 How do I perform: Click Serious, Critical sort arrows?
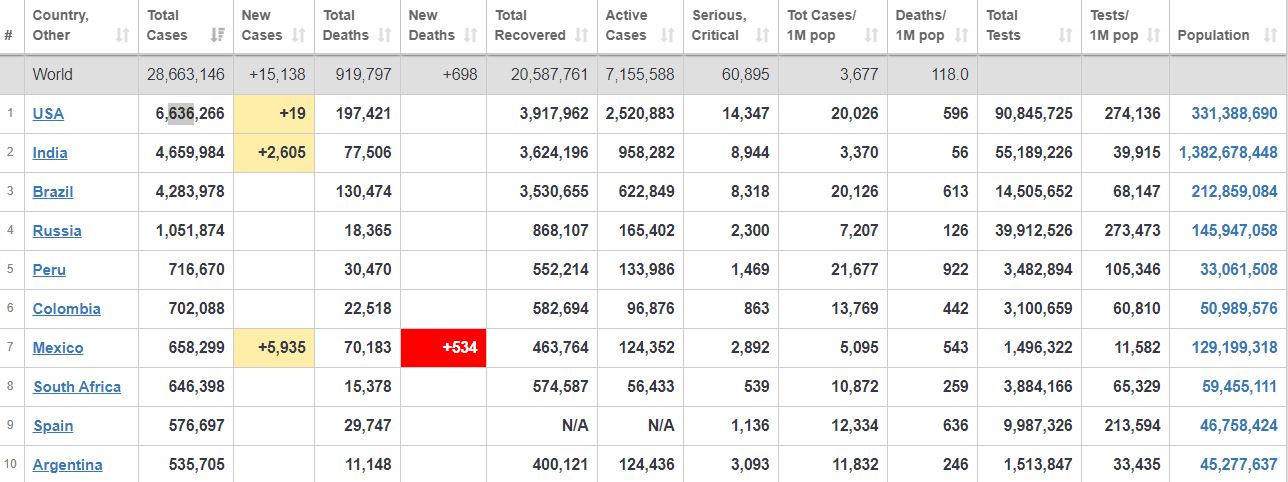coord(763,35)
